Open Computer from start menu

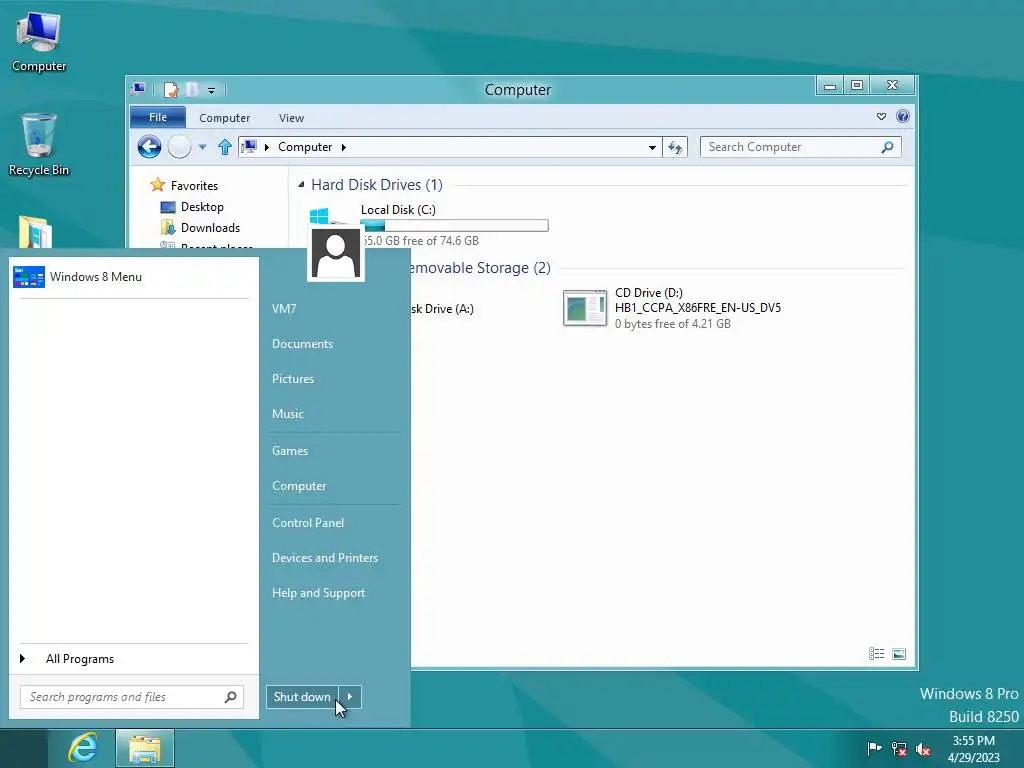click(299, 486)
